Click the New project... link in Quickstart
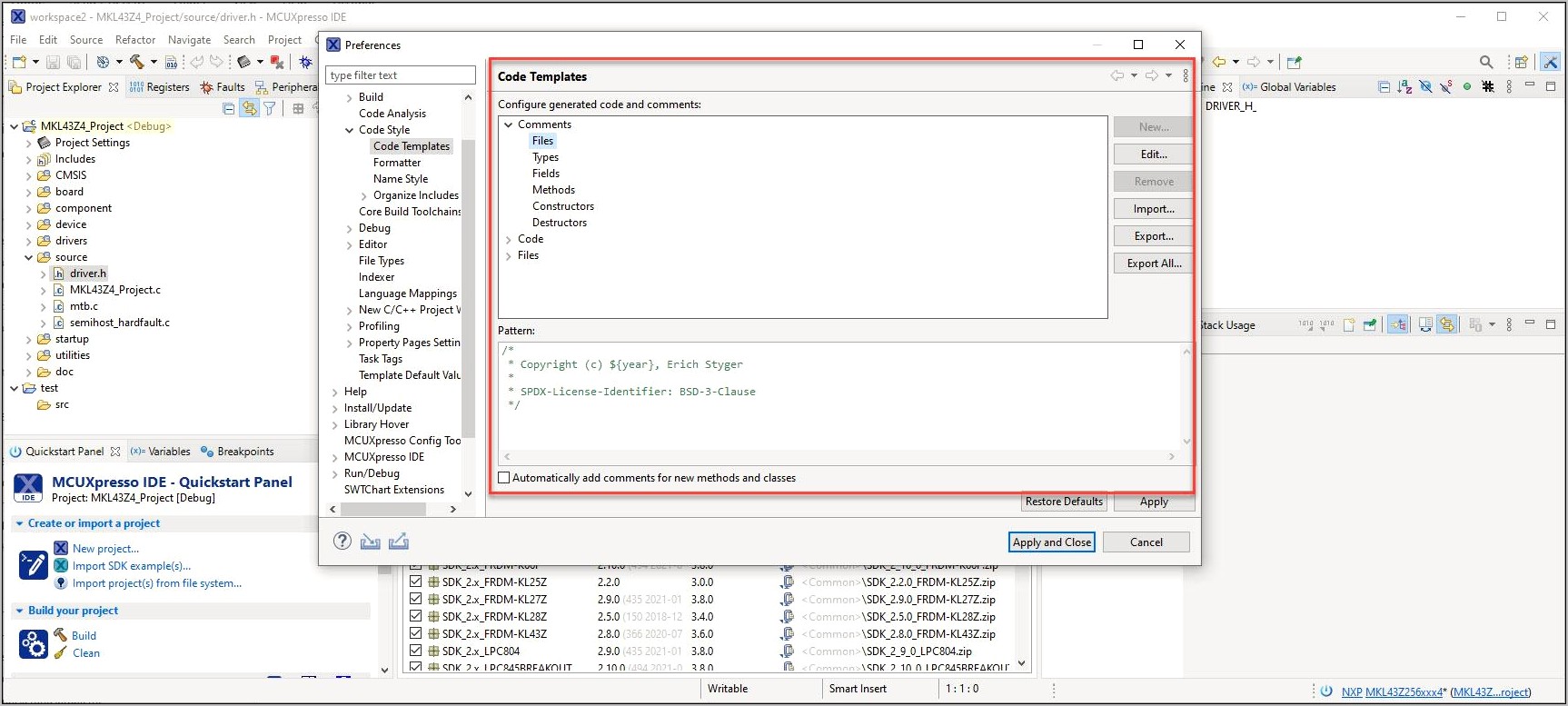Screen dimensions: 1568x706 pyautogui.click(x=105, y=548)
